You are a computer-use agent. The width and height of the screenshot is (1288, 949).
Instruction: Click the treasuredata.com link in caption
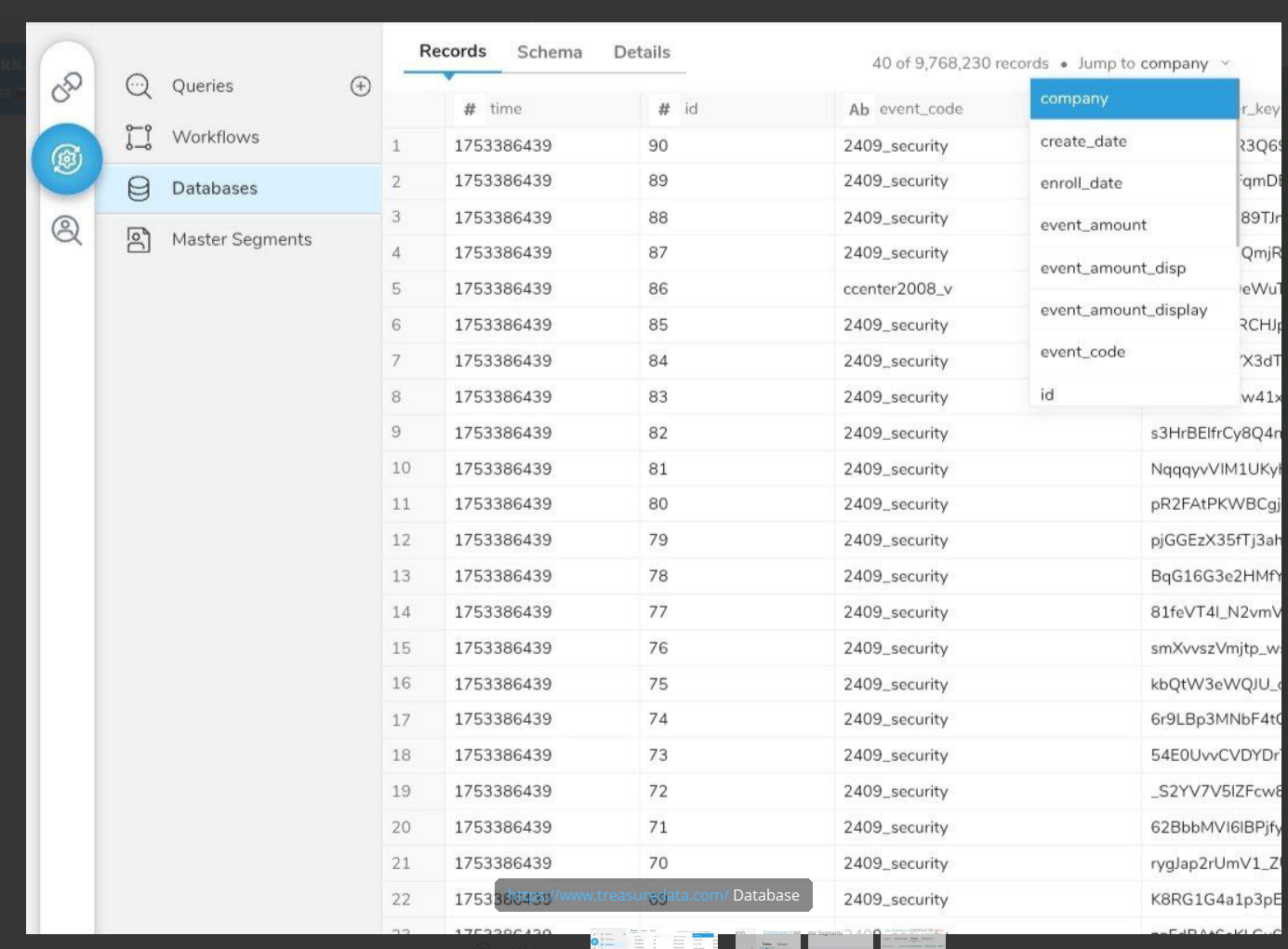point(618,895)
